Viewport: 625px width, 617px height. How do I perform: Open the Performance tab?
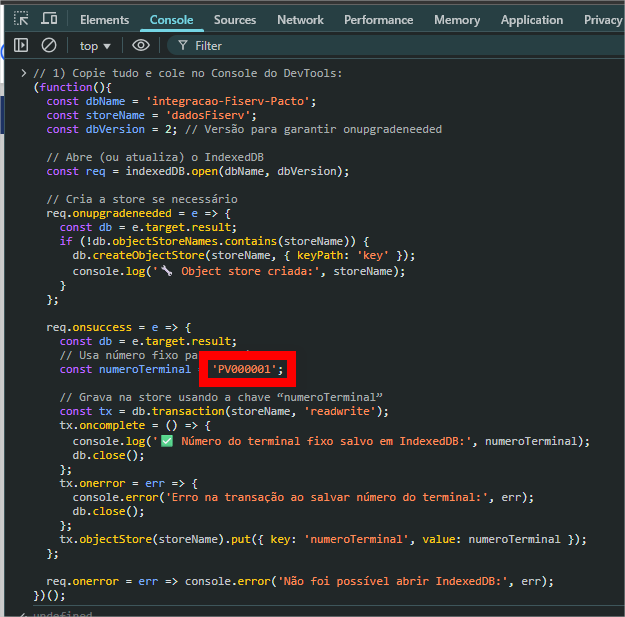pyautogui.click(x=378, y=19)
